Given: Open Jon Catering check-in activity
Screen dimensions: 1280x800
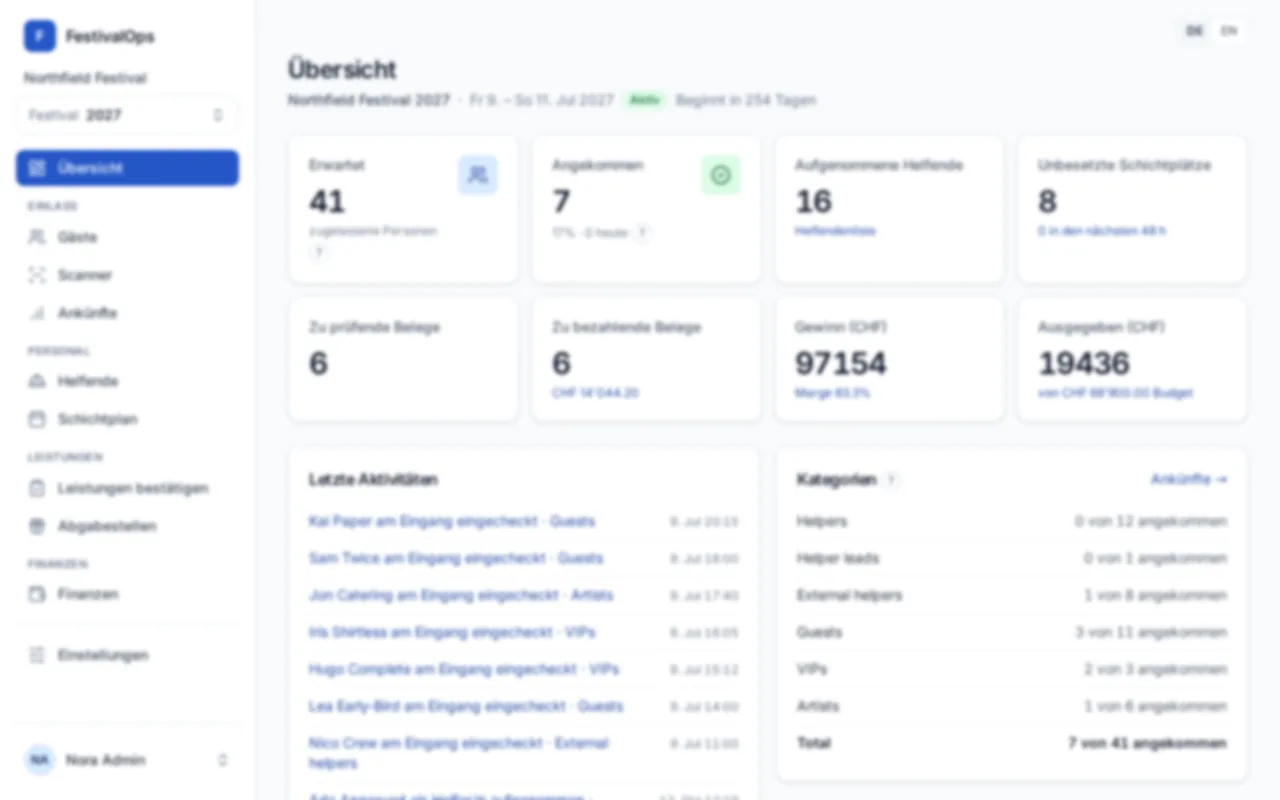Looking at the screenshot, I should (x=461, y=595).
